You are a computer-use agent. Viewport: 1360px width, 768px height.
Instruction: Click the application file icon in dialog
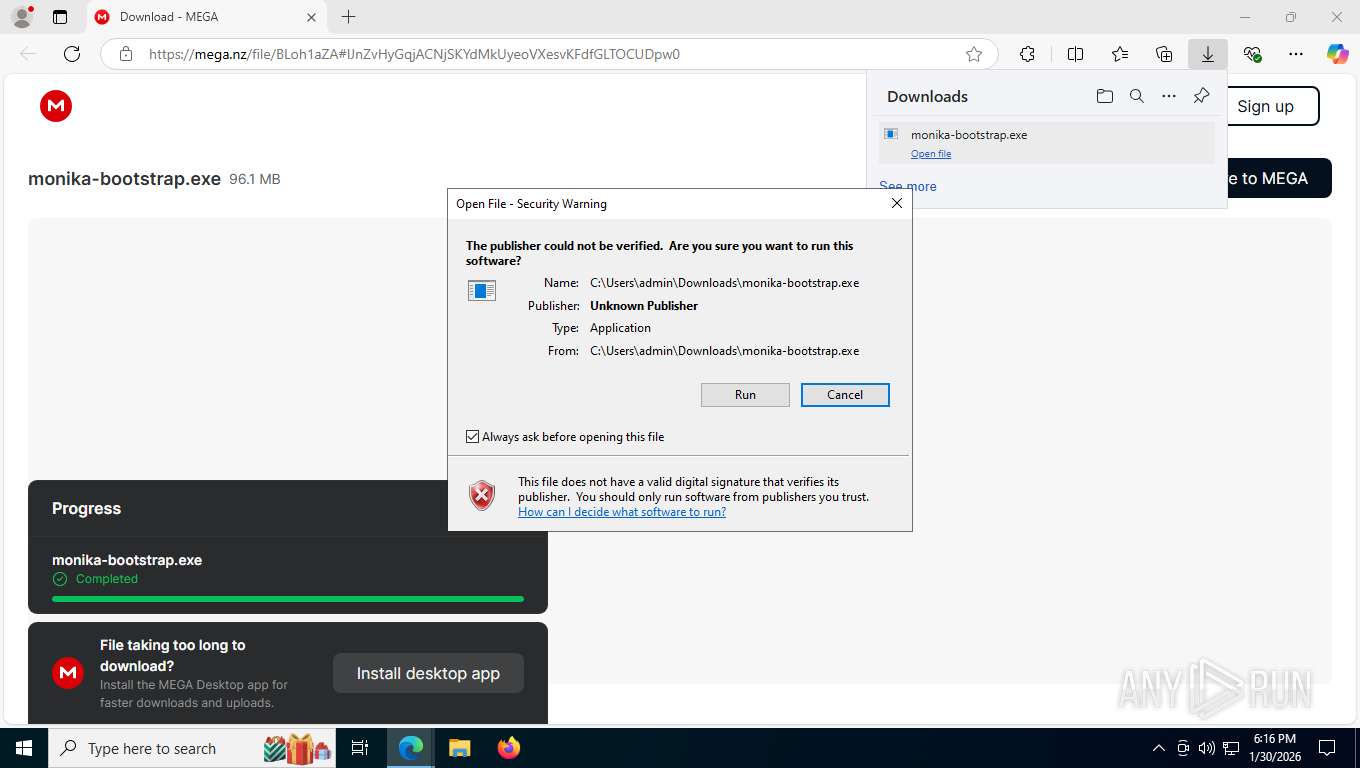[x=482, y=291]
